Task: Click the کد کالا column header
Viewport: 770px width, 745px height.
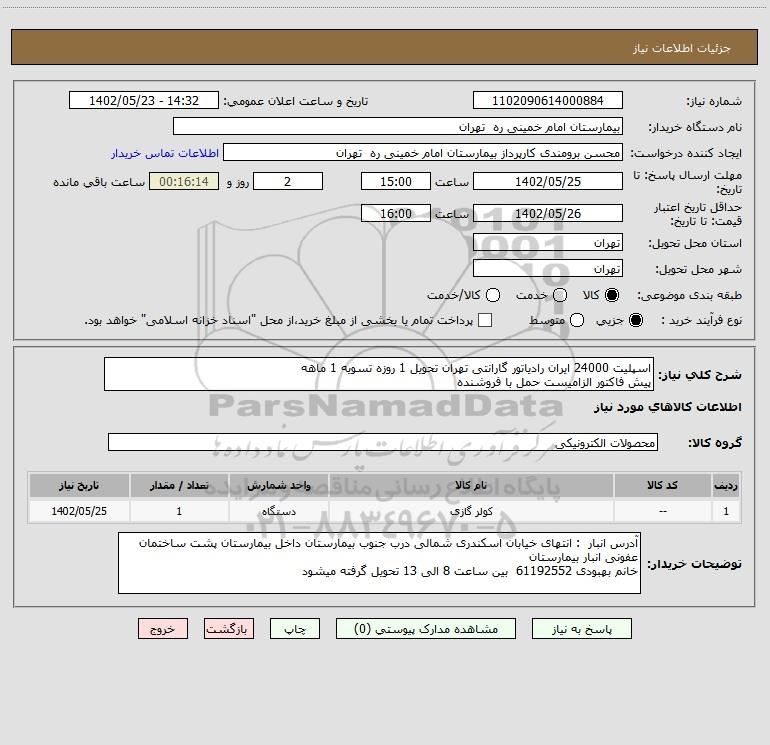Action: 662,485
